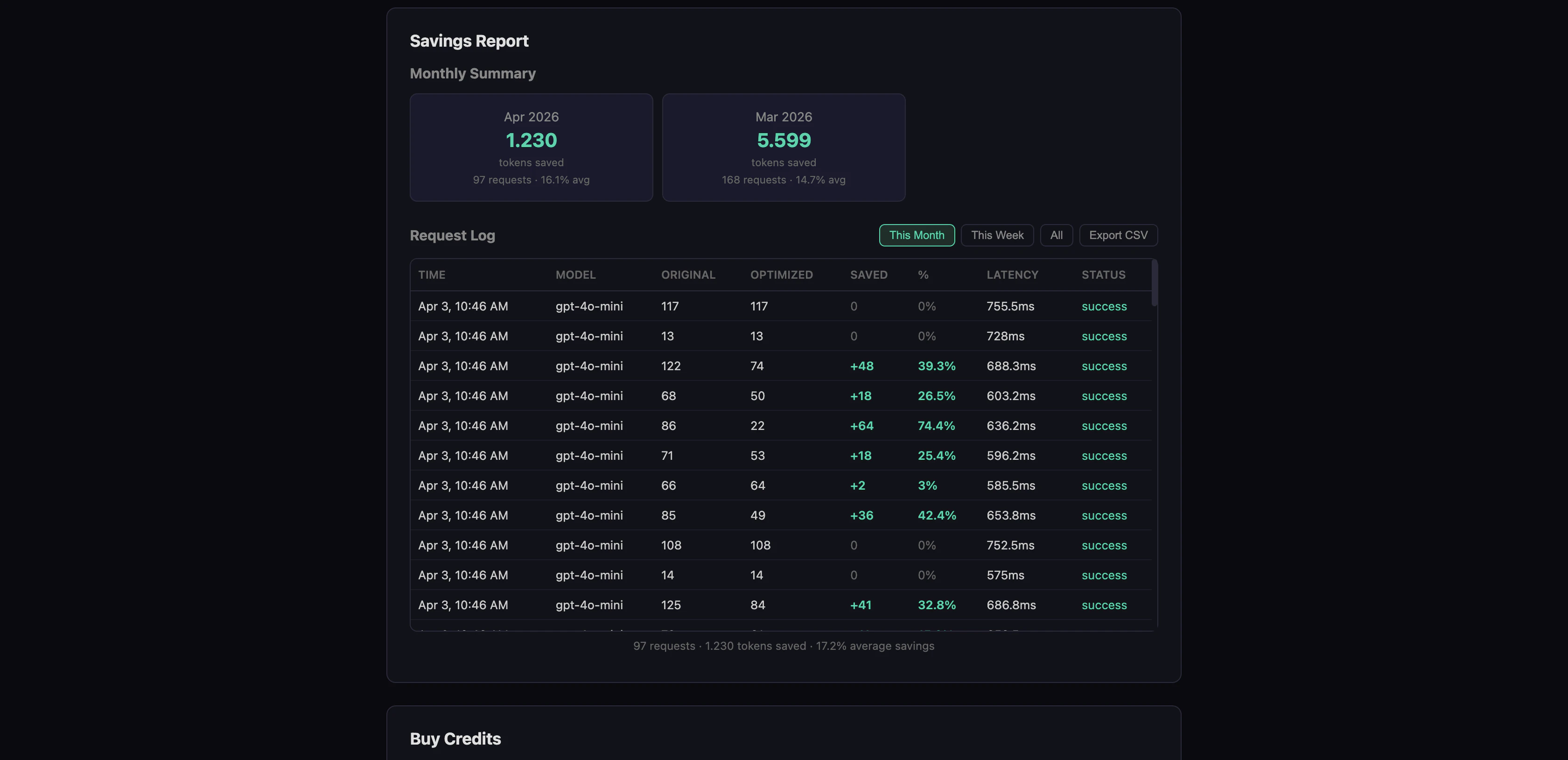This screenshot has height=760, width=1568.
Task: Open the Mar 2026 summary card
Action: click(x=784, y=148)
